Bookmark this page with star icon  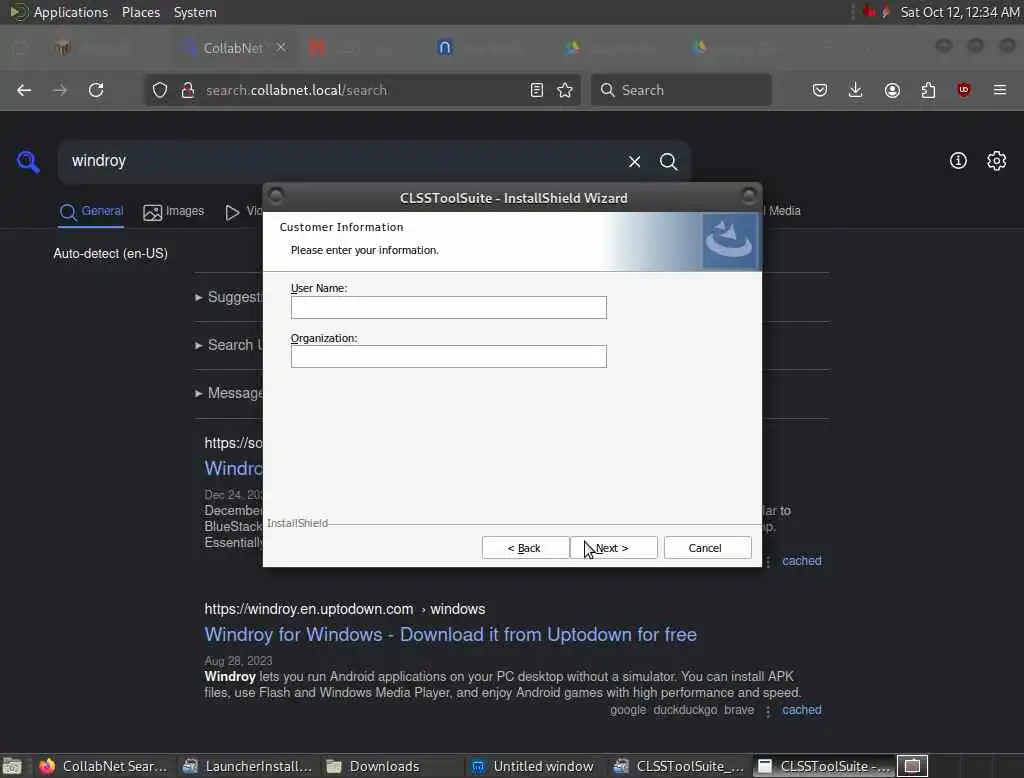coord(565,90)
